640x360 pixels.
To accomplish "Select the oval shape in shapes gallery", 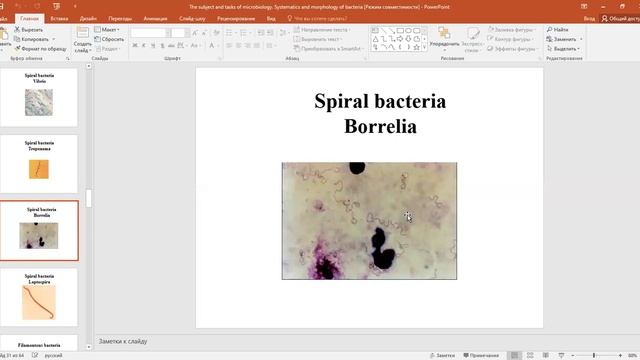I will [x=409, y=31].
